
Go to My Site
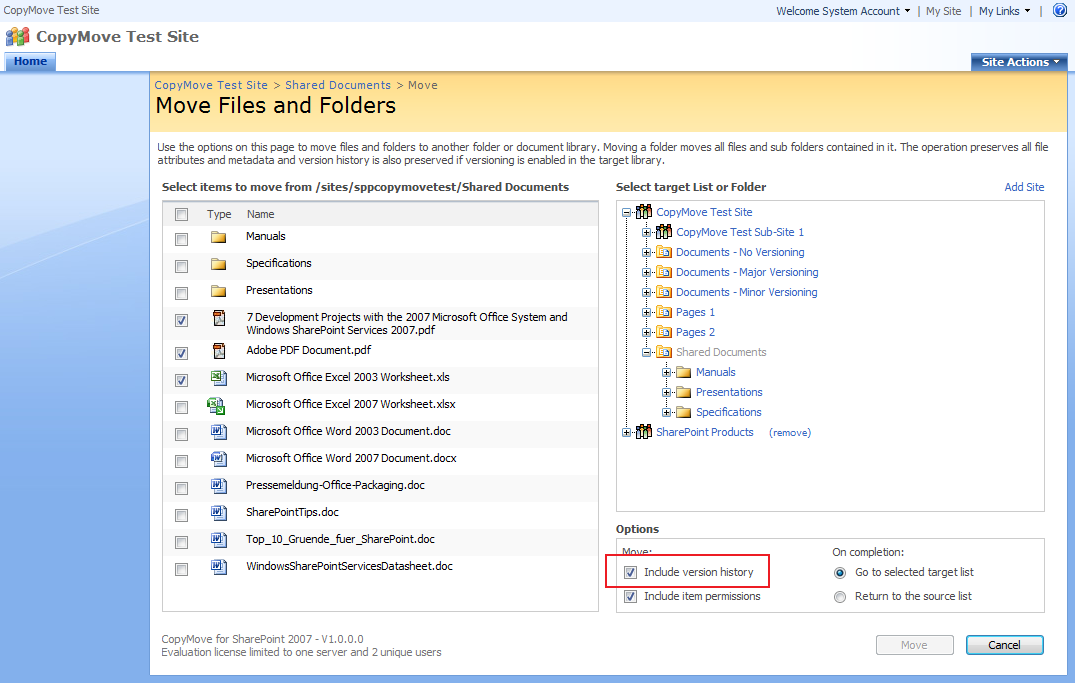[x=943, y=11]
